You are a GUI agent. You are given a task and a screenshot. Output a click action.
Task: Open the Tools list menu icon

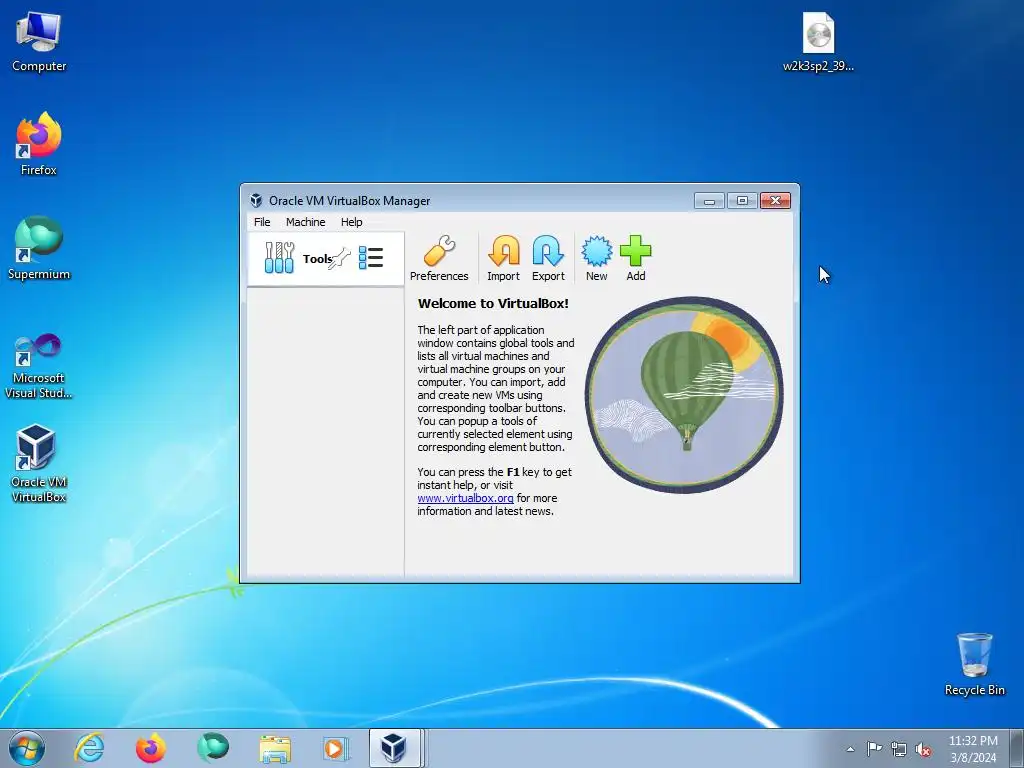point(371,258)
